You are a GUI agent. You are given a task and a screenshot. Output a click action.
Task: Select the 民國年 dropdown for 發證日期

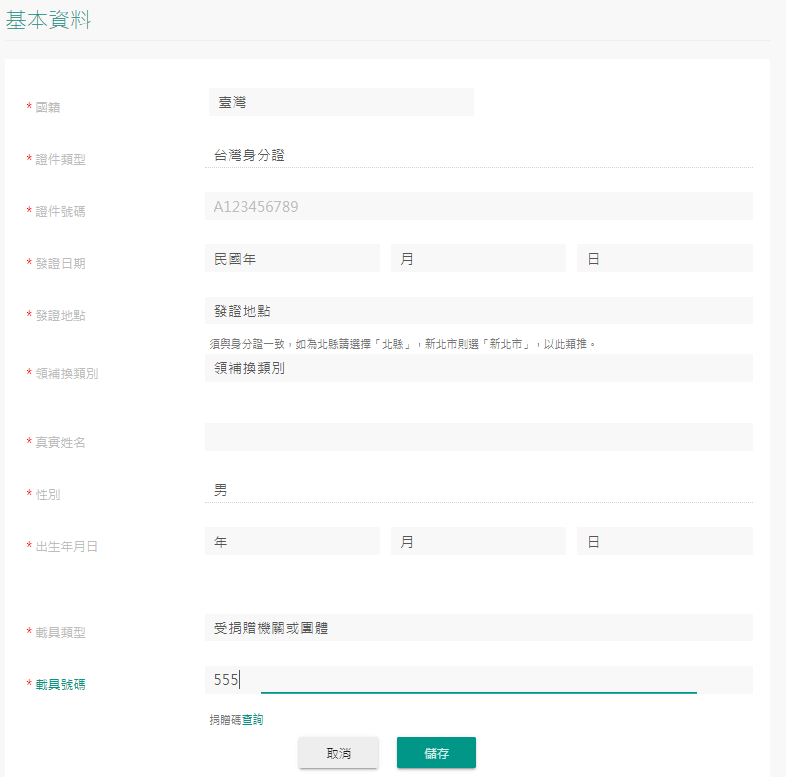click(x=292, y=258)
